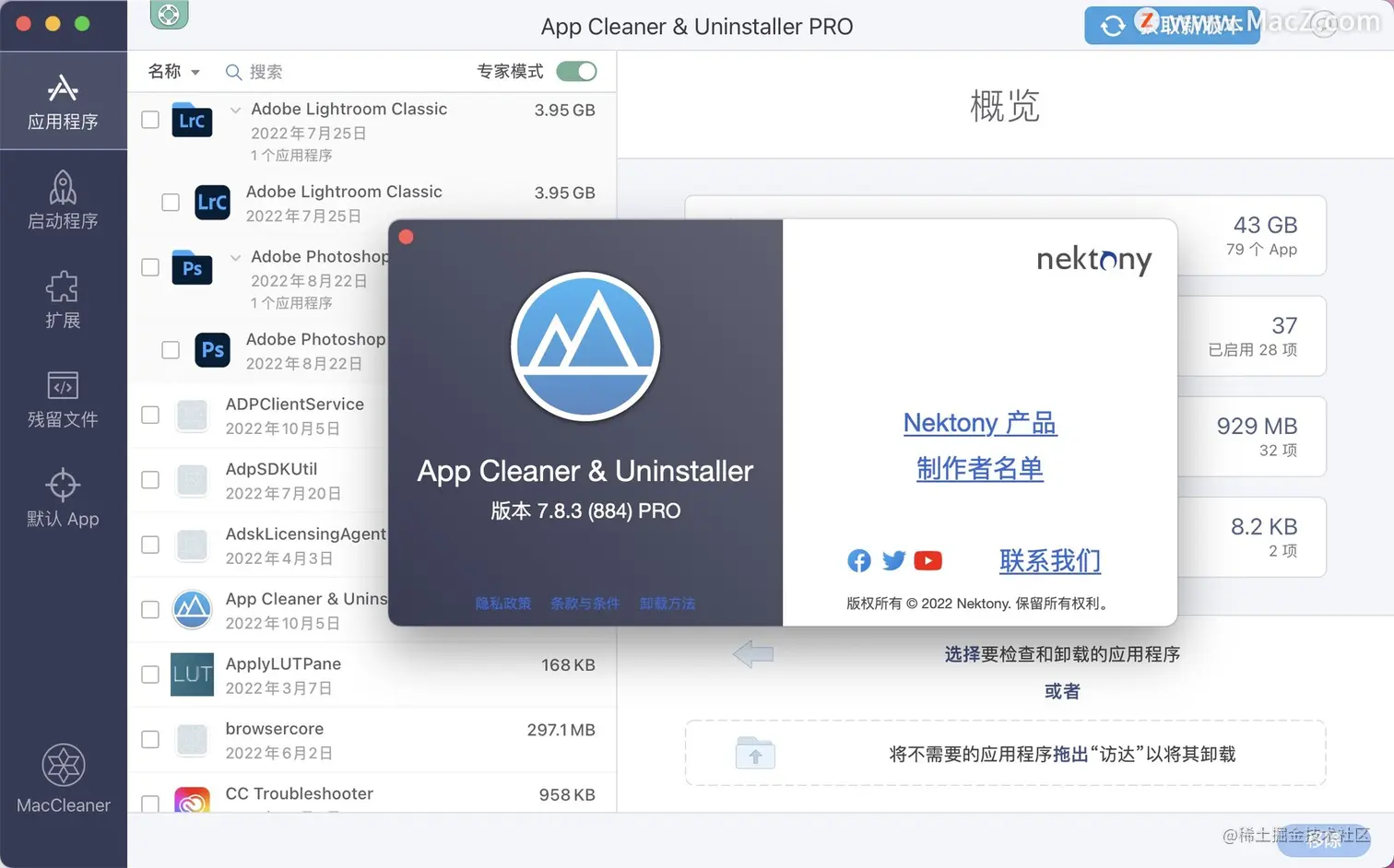Select the 默认 App sidebar section

pyautogui.click(x=63, y=499)
